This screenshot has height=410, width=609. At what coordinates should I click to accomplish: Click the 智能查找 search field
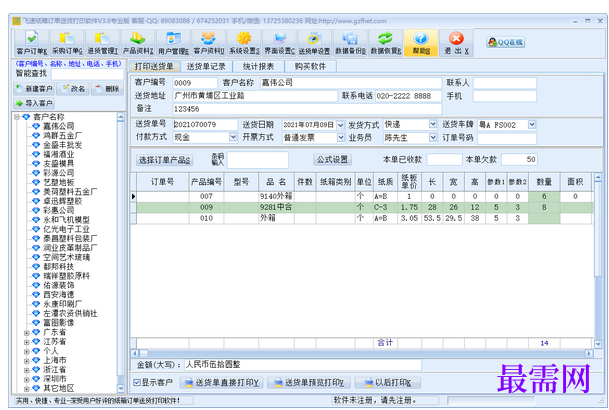coord(87,74)
